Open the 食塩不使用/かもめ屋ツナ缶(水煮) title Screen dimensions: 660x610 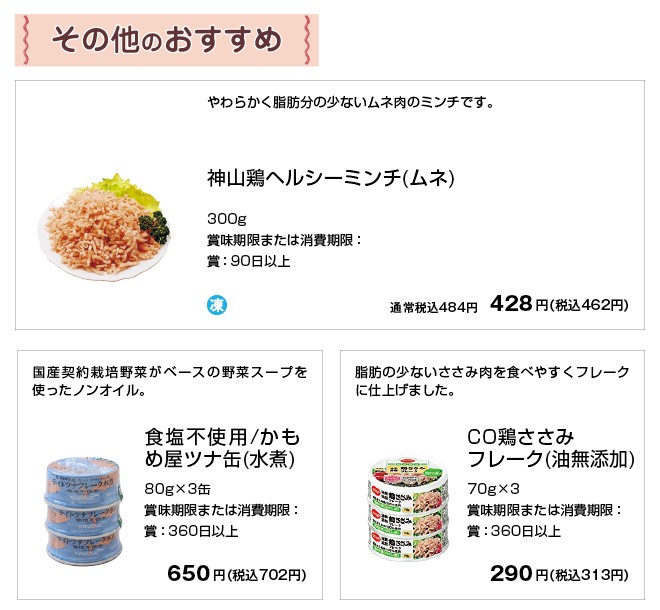pyautogui.click(x=222, y=447)
